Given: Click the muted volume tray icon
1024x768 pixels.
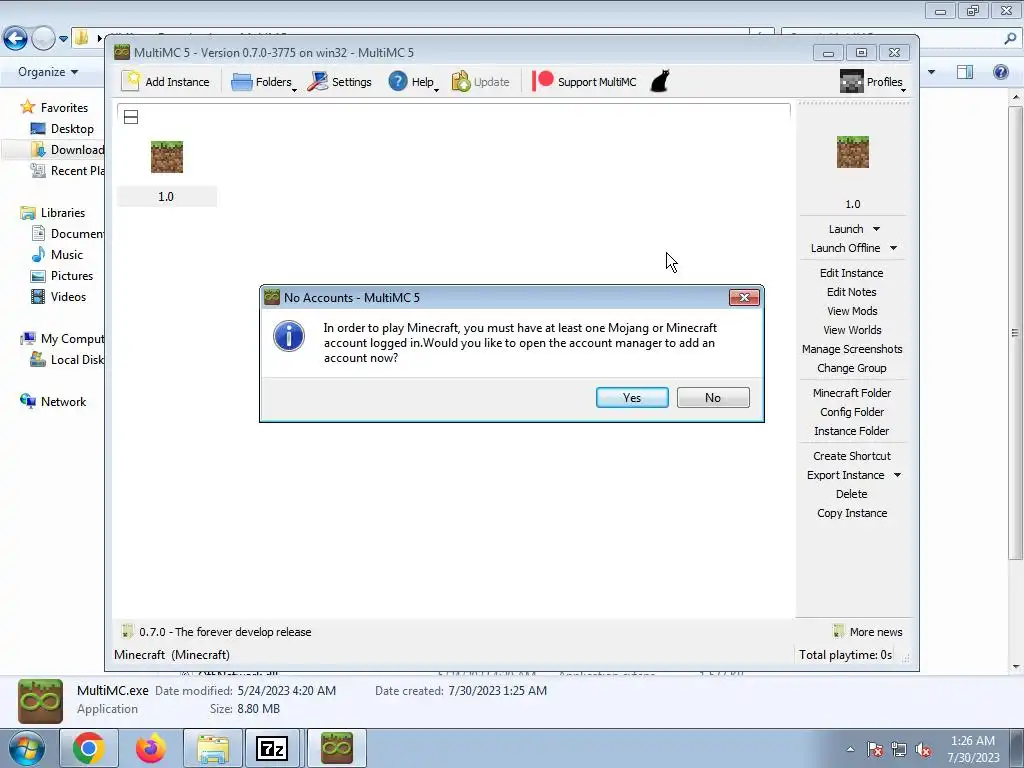Looking at the screenshot, I should point(923,750).
